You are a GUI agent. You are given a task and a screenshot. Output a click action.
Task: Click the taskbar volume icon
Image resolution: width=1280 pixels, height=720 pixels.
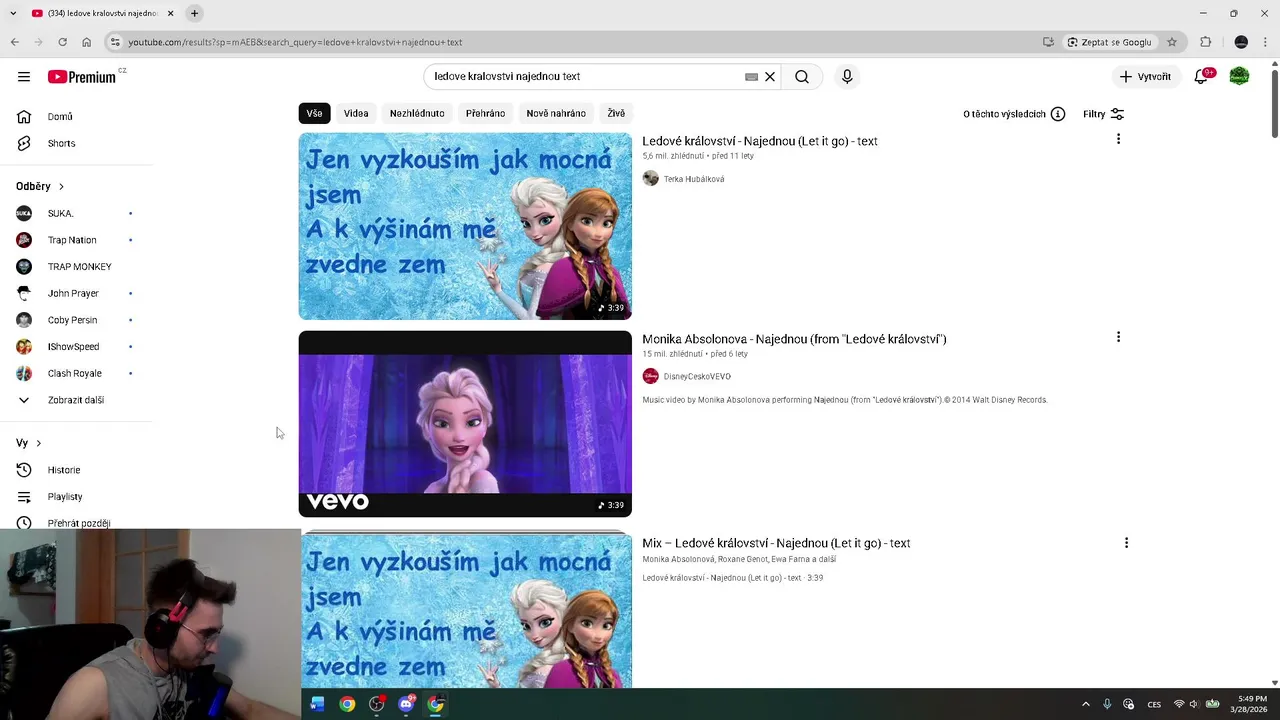1194,704
